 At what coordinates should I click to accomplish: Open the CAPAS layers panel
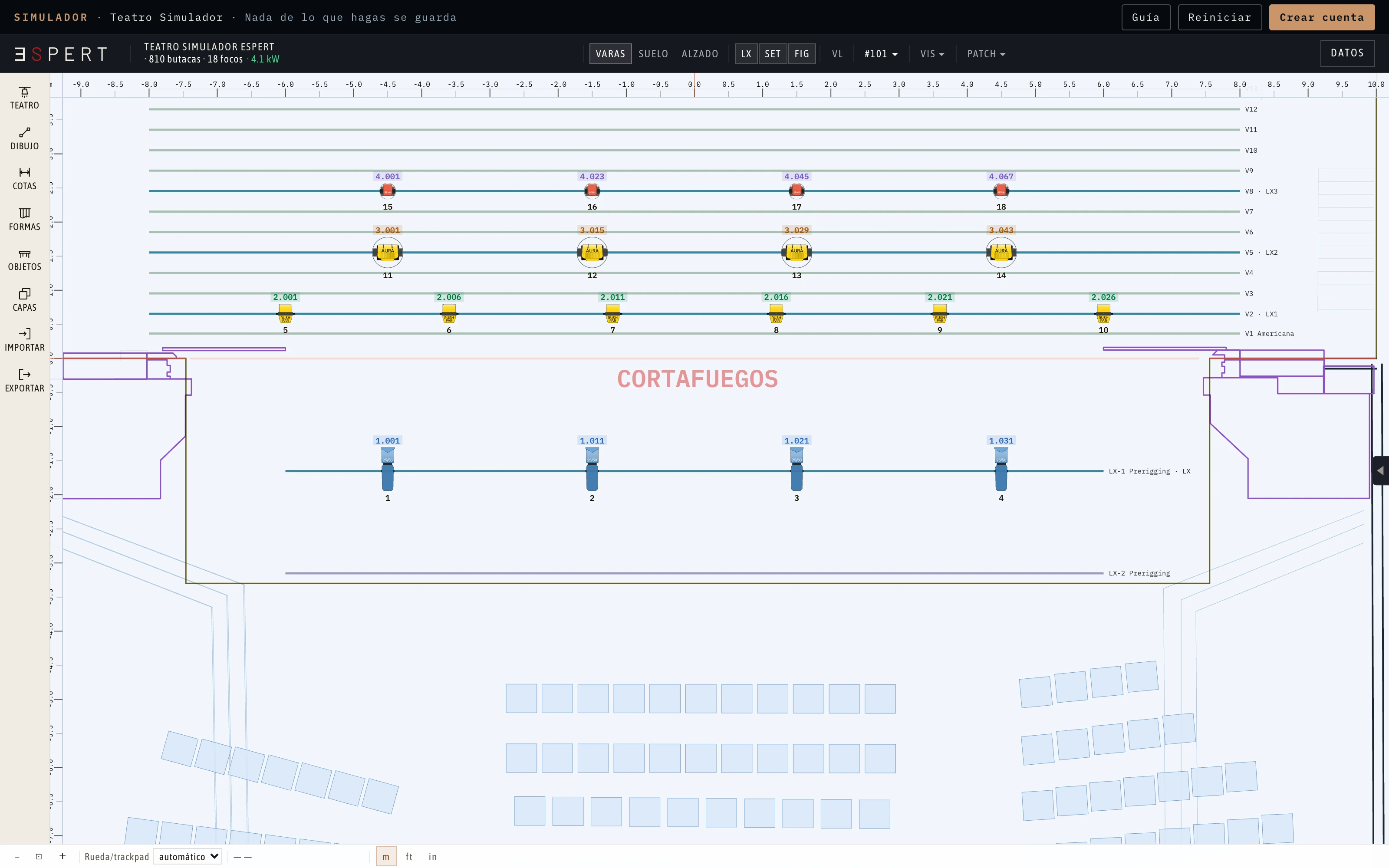[25, 300]
